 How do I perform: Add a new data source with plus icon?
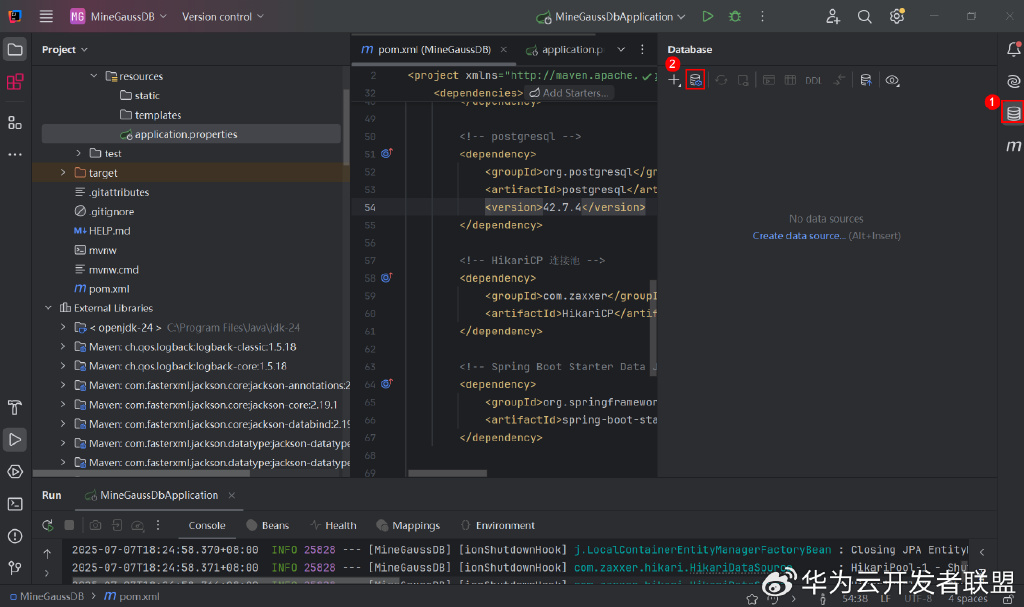point(674,80)
